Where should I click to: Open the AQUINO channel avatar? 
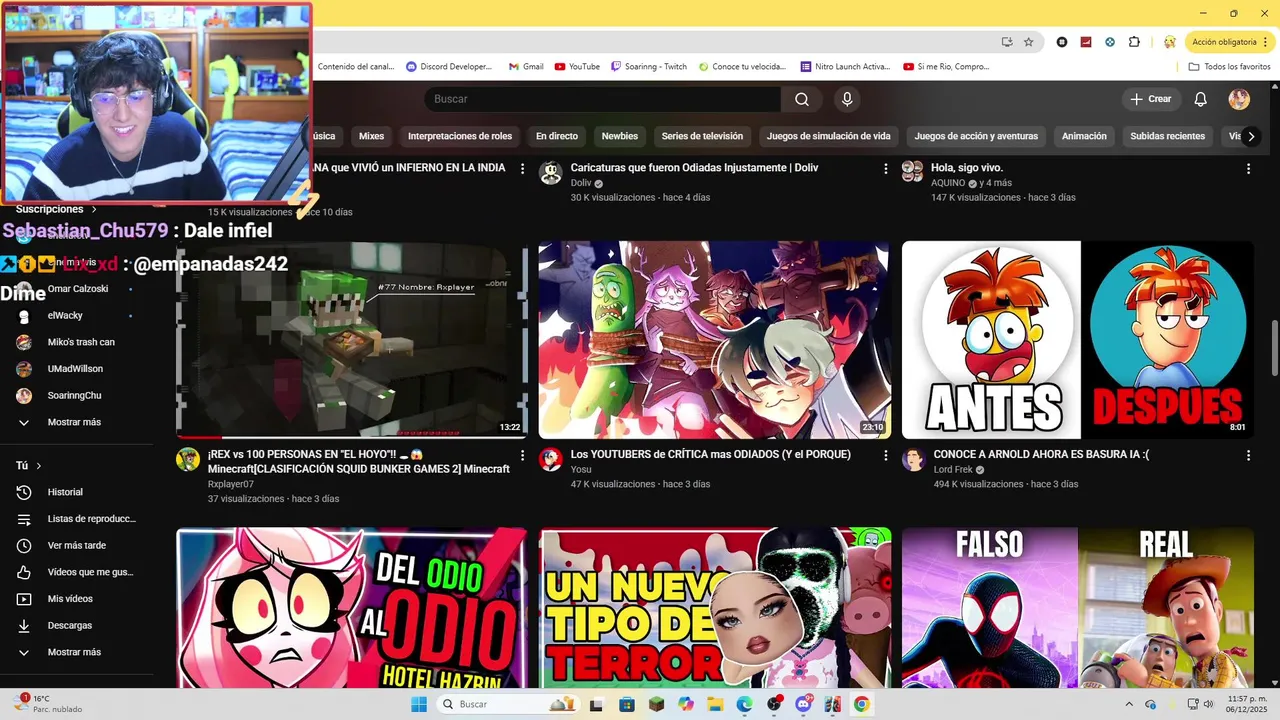(912, 172)
